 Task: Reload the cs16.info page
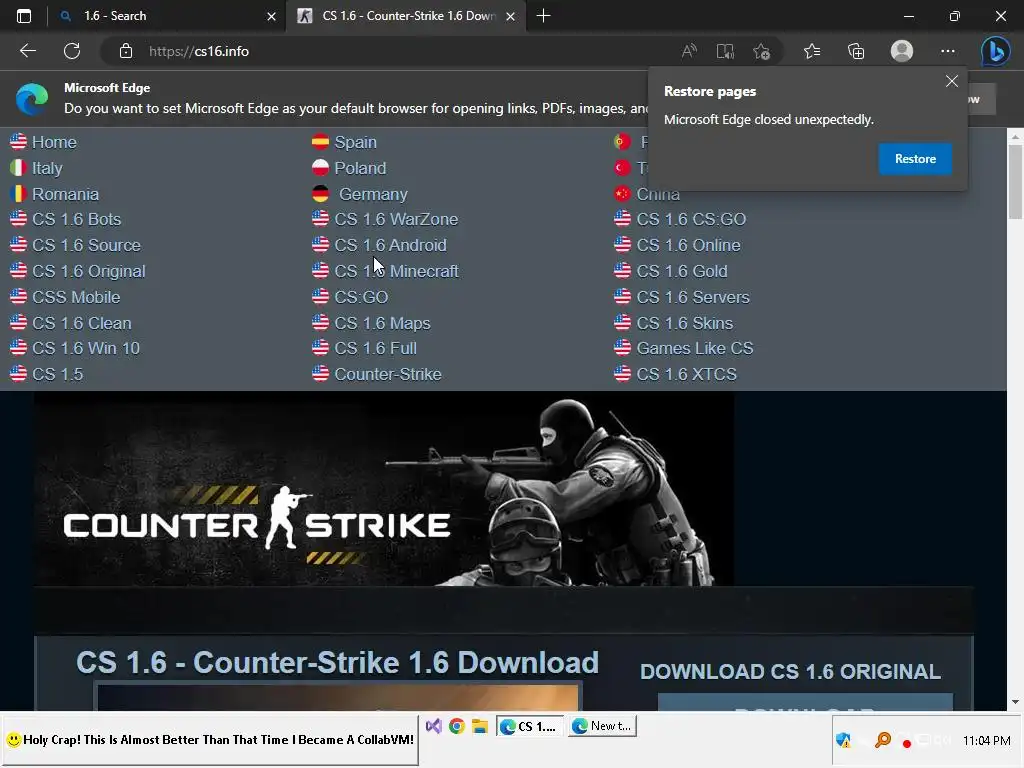[x=72, y=51]
